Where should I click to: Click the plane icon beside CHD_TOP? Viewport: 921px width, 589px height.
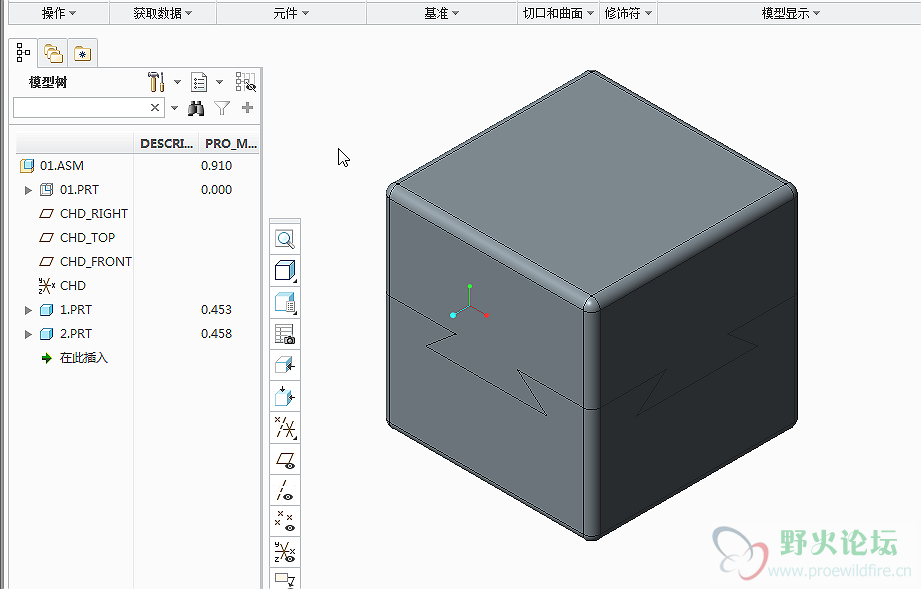[x=46, y=238]
